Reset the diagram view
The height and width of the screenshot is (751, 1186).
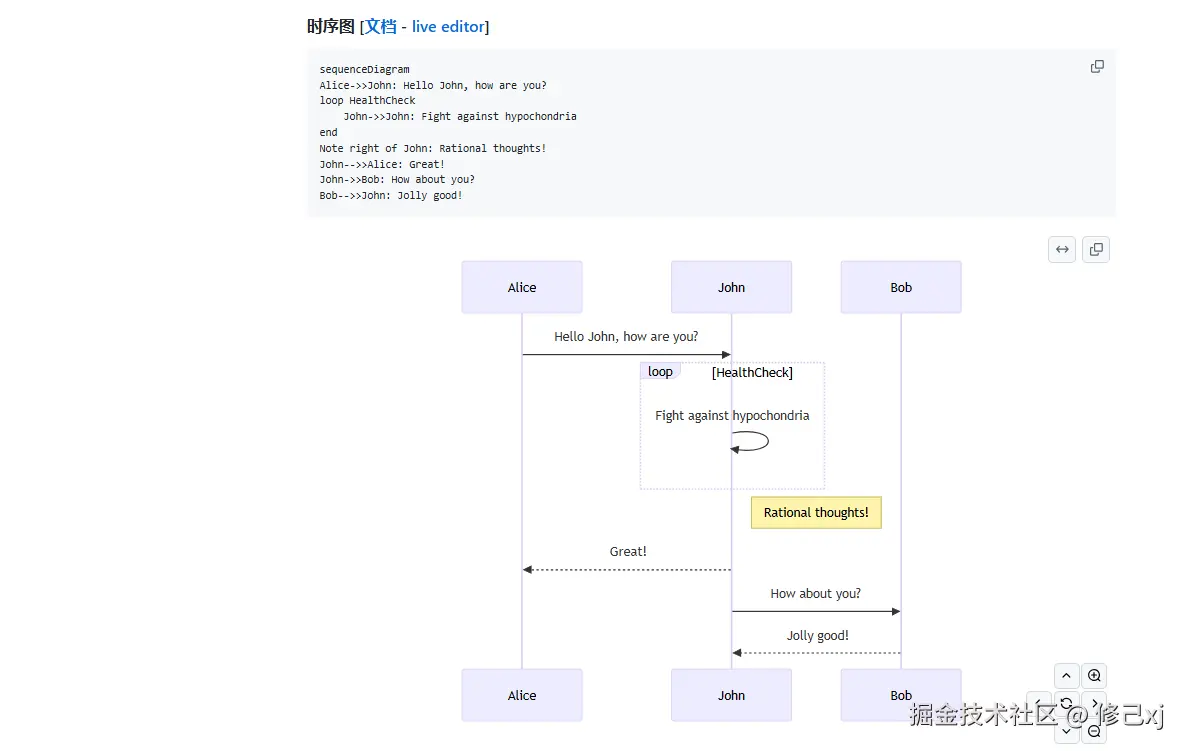coord(1066,704)
